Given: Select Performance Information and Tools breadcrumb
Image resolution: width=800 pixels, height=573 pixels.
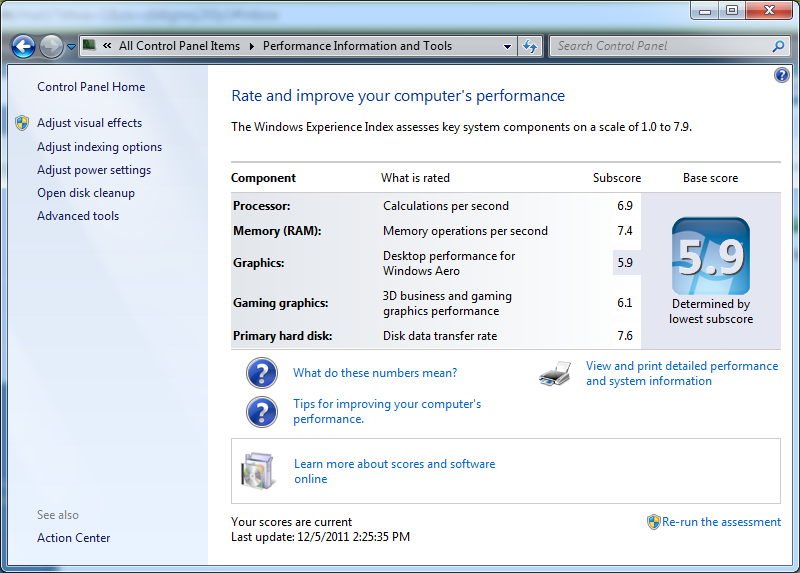Looking at the screenshot, I should 357,46.
